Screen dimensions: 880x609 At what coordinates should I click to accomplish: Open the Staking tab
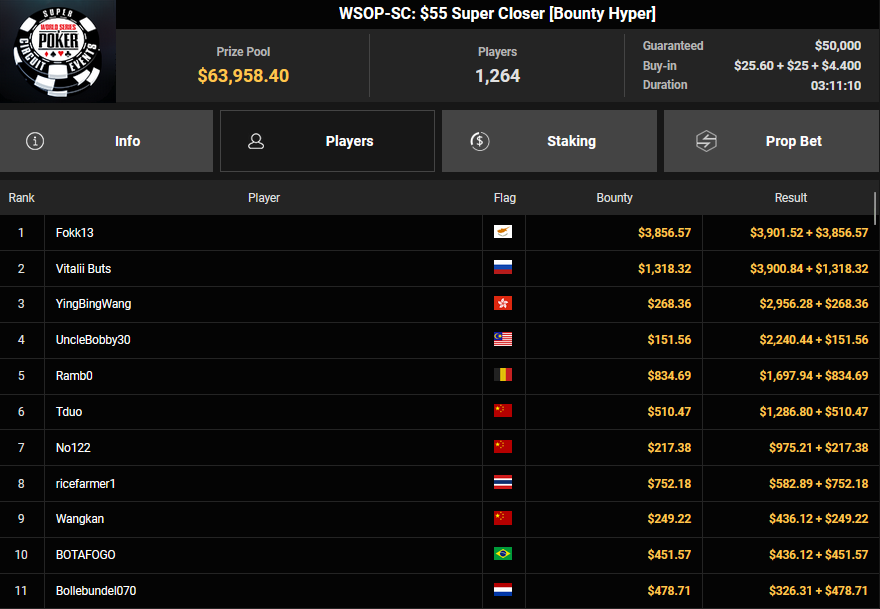[x=549, y=141]
